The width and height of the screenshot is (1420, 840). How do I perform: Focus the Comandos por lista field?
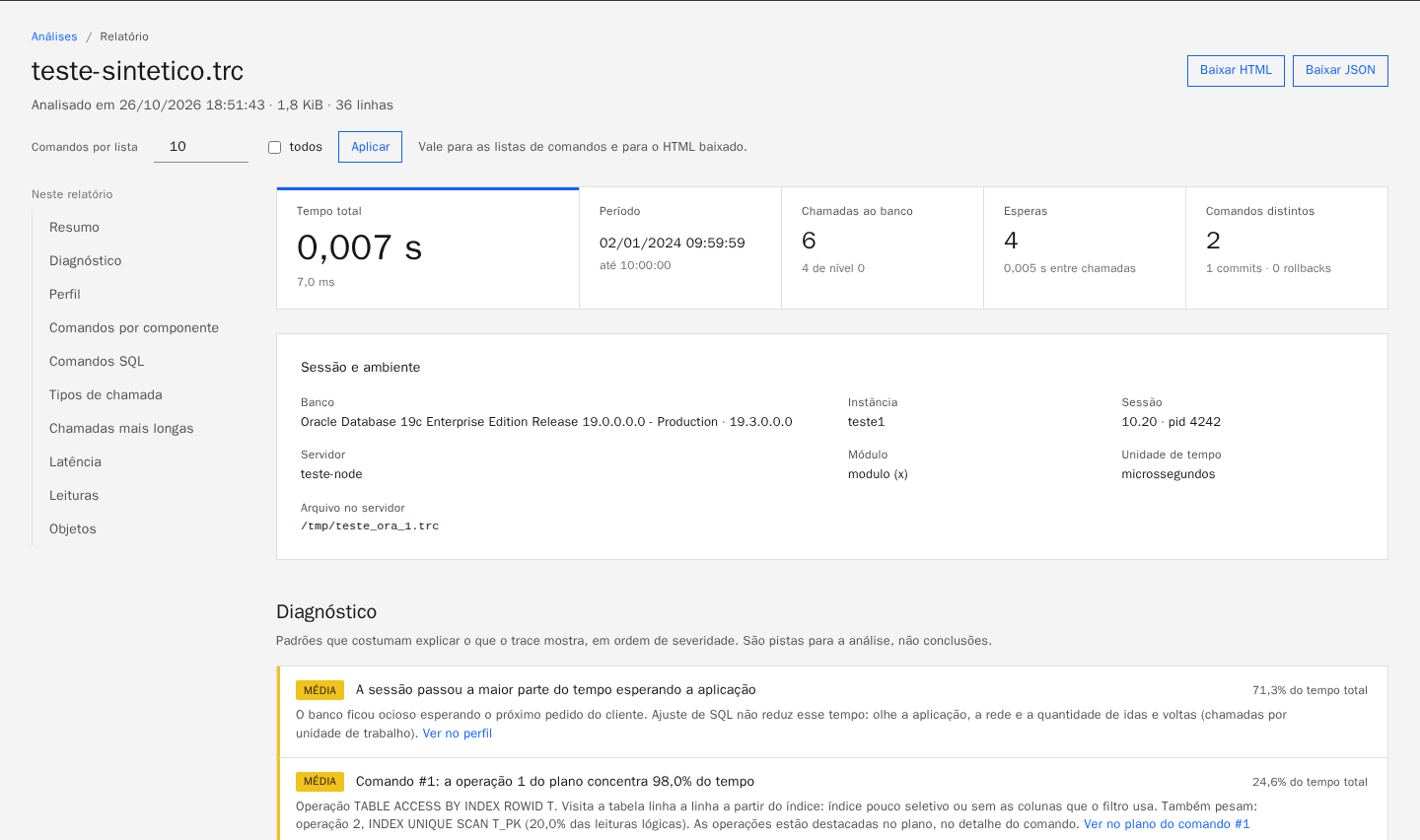coord(201,147)
